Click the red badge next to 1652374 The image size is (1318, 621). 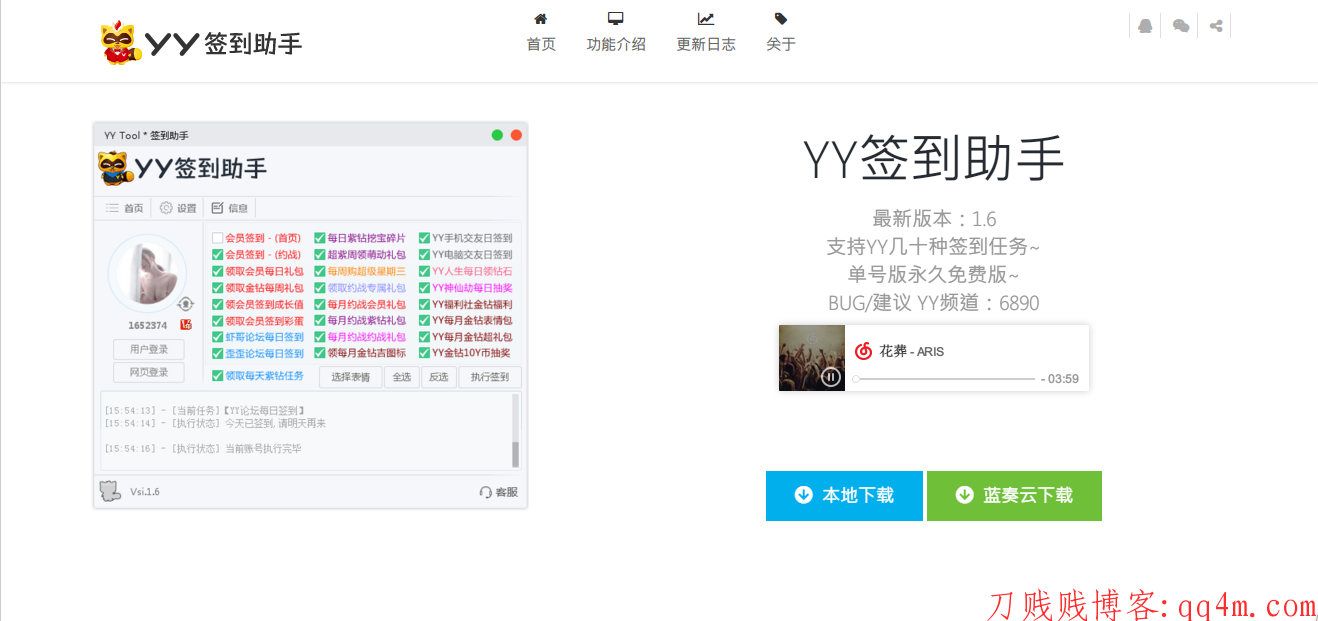pos(186,325)
